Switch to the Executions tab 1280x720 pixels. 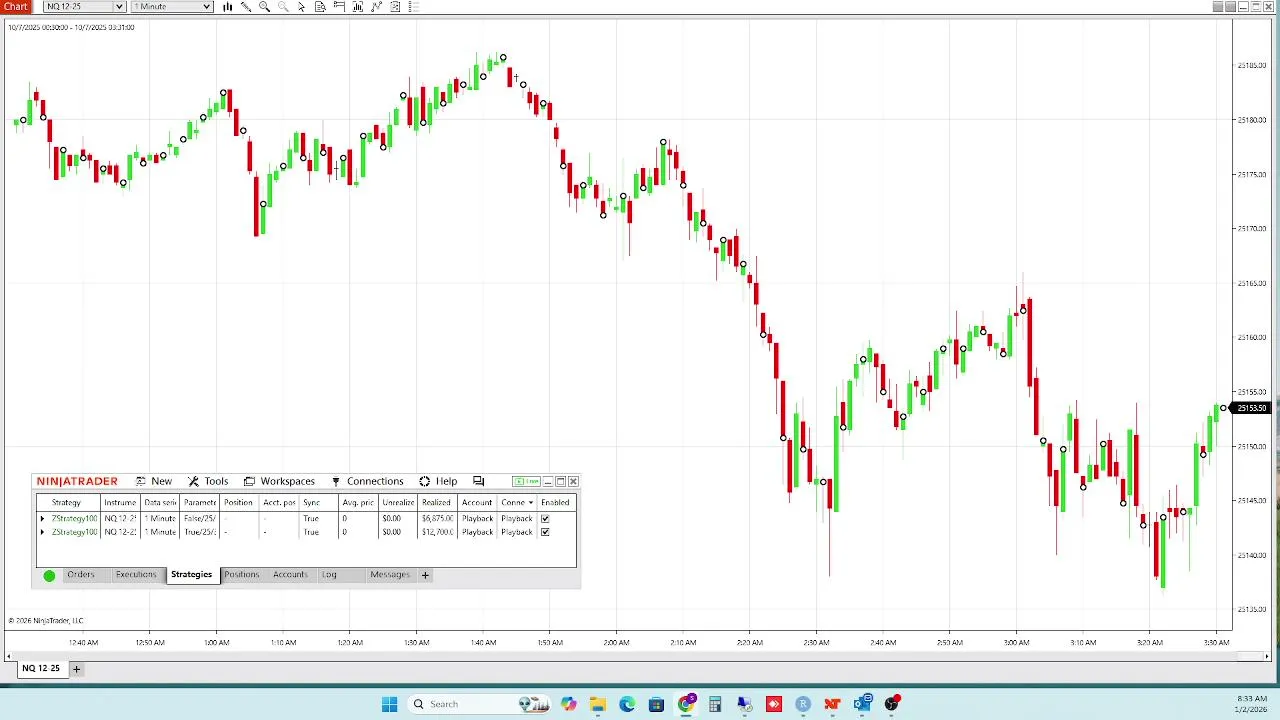tap(136, 575)
